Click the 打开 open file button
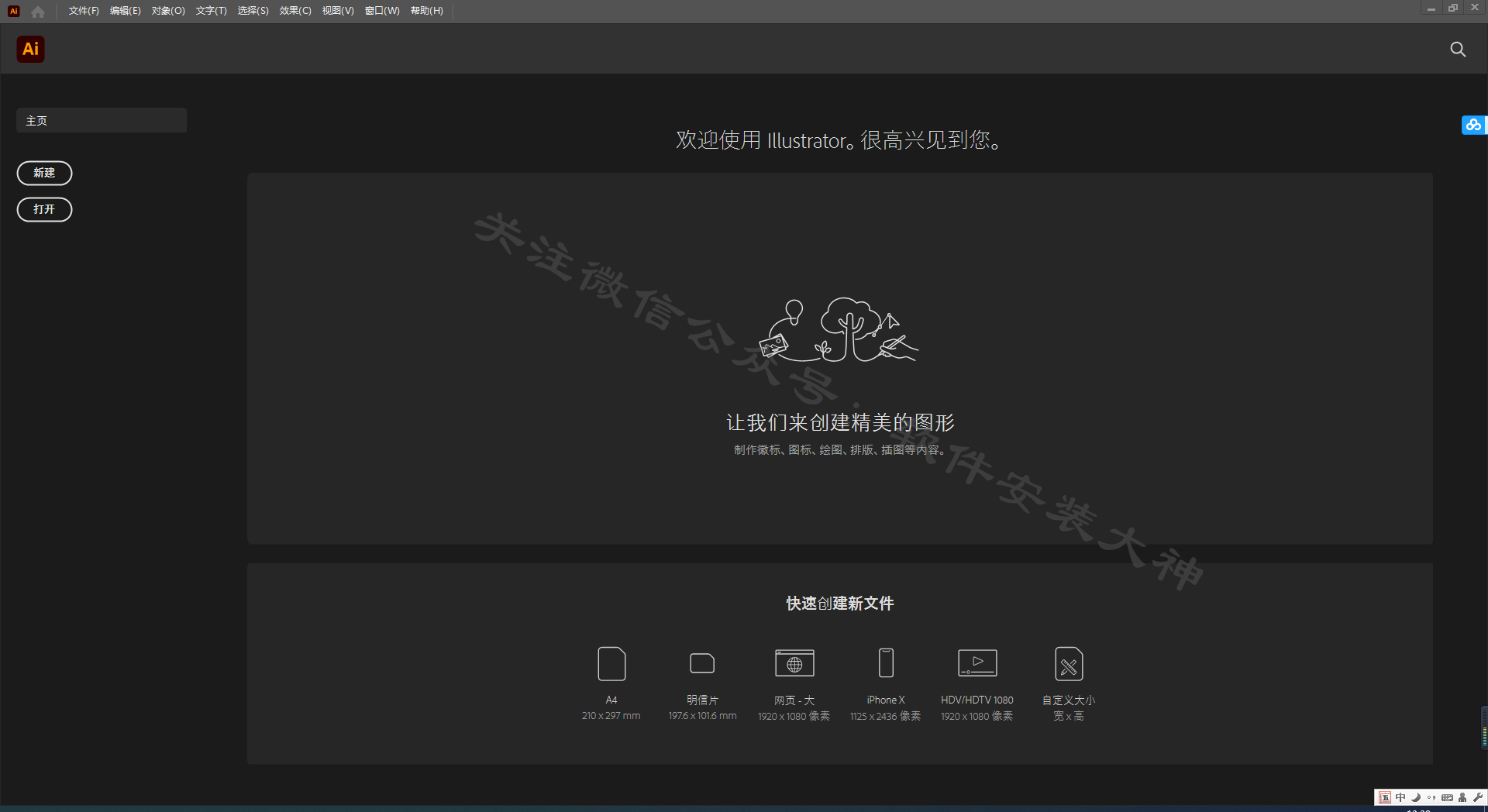 (x=44, y=209)
